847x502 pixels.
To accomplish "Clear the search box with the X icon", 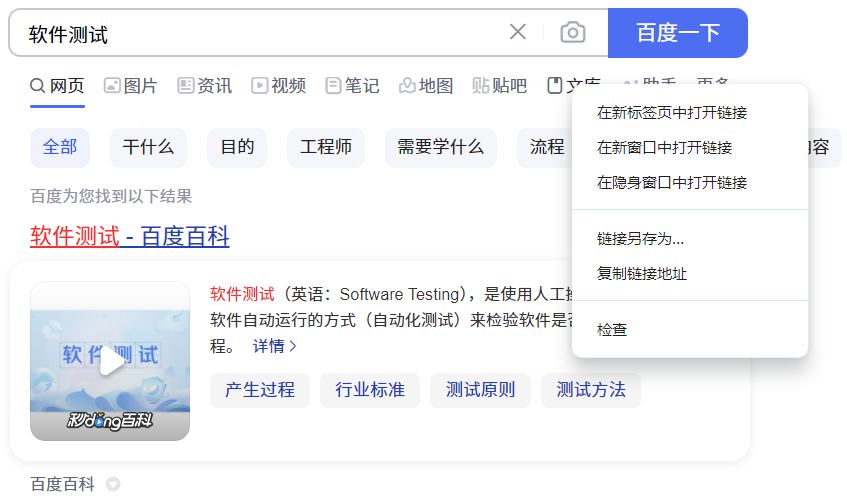I will click(x=517, y=32).
